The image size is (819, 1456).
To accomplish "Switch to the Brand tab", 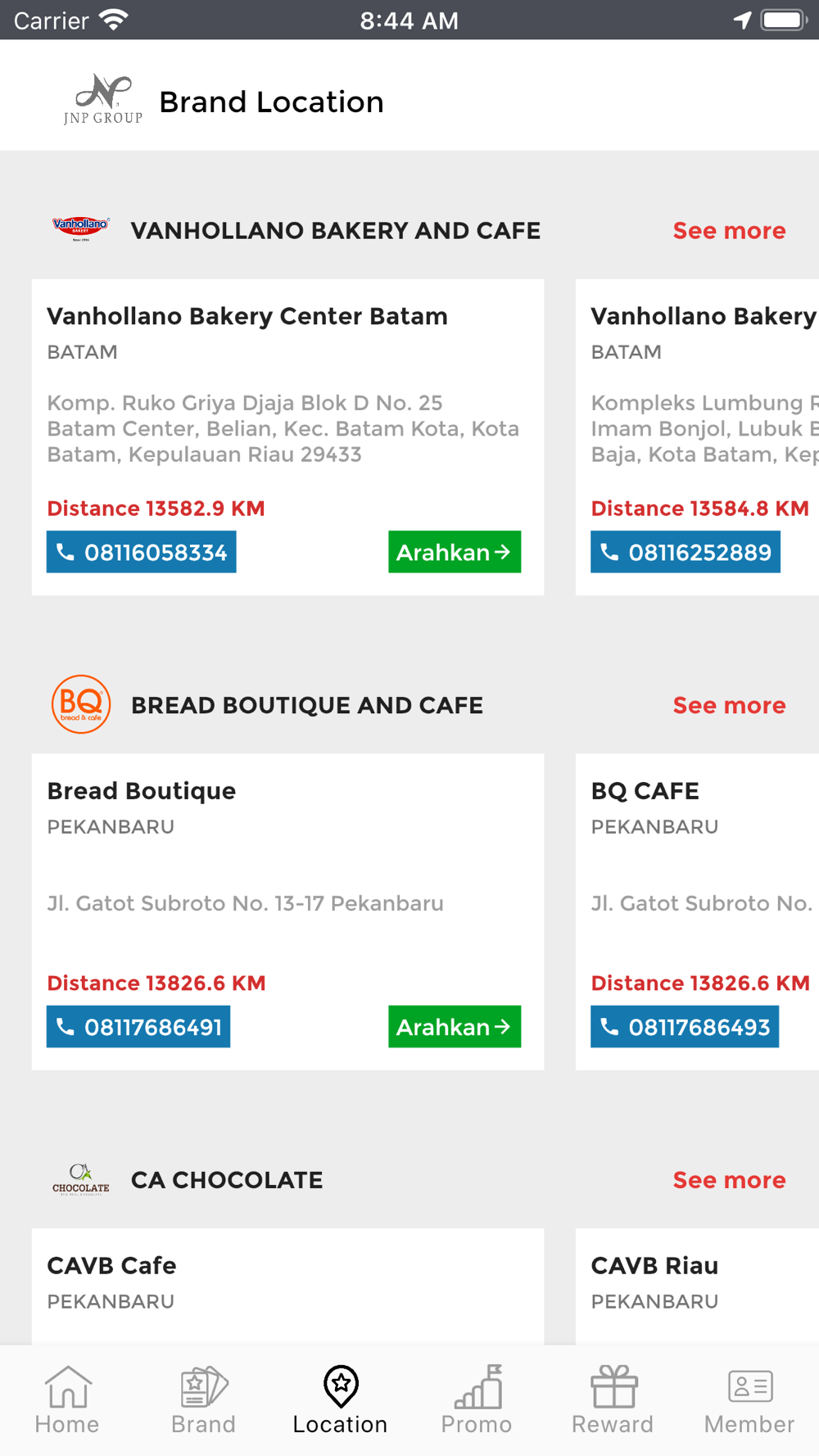I will tap(204, 1399).
